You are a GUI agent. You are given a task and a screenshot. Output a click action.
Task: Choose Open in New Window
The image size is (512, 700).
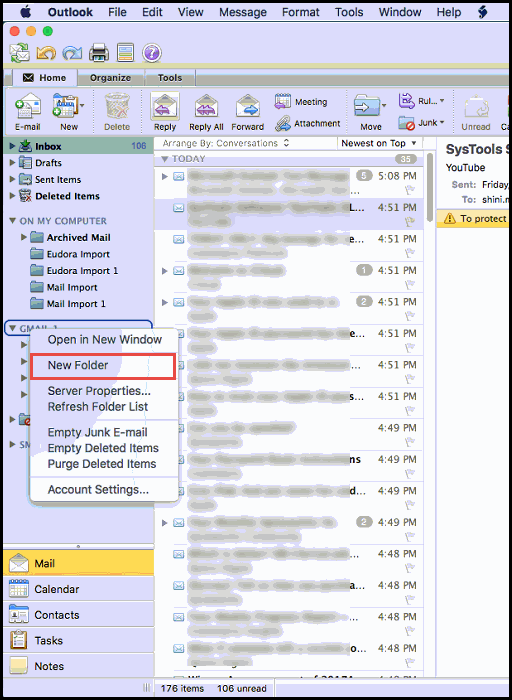(x=104, y=340)
